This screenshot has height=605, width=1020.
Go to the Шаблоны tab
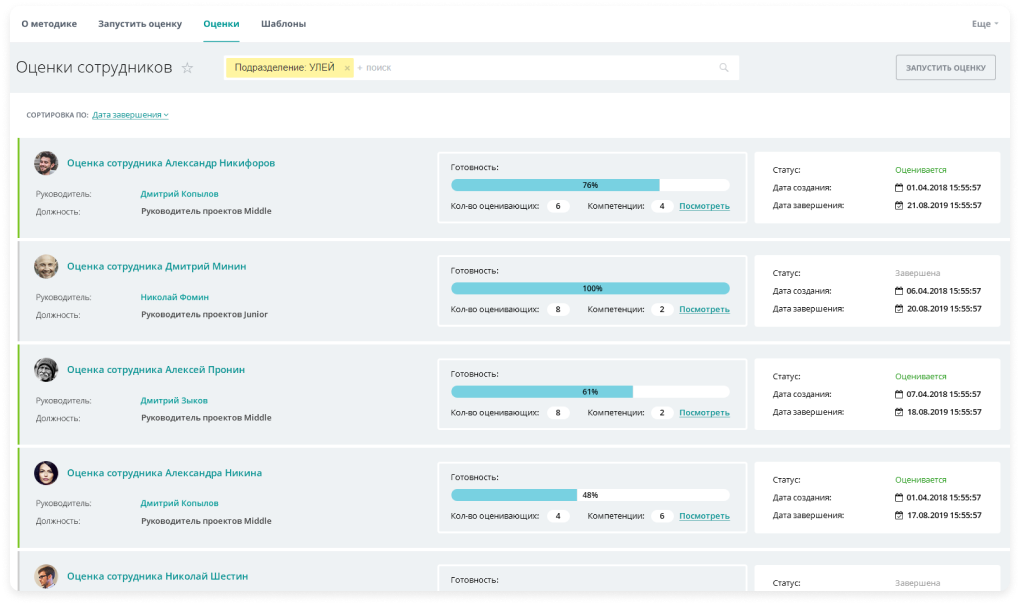coord(284,24)
